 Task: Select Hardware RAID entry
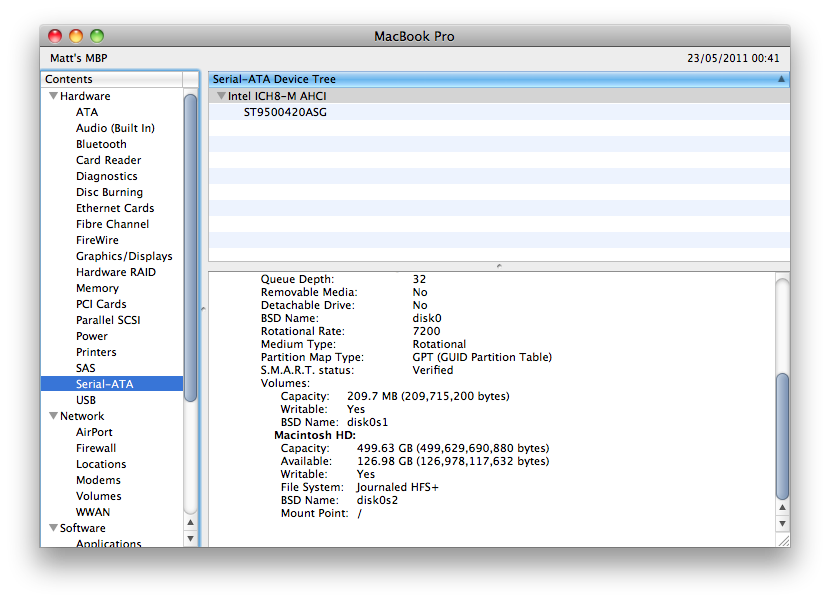point(116,272)
